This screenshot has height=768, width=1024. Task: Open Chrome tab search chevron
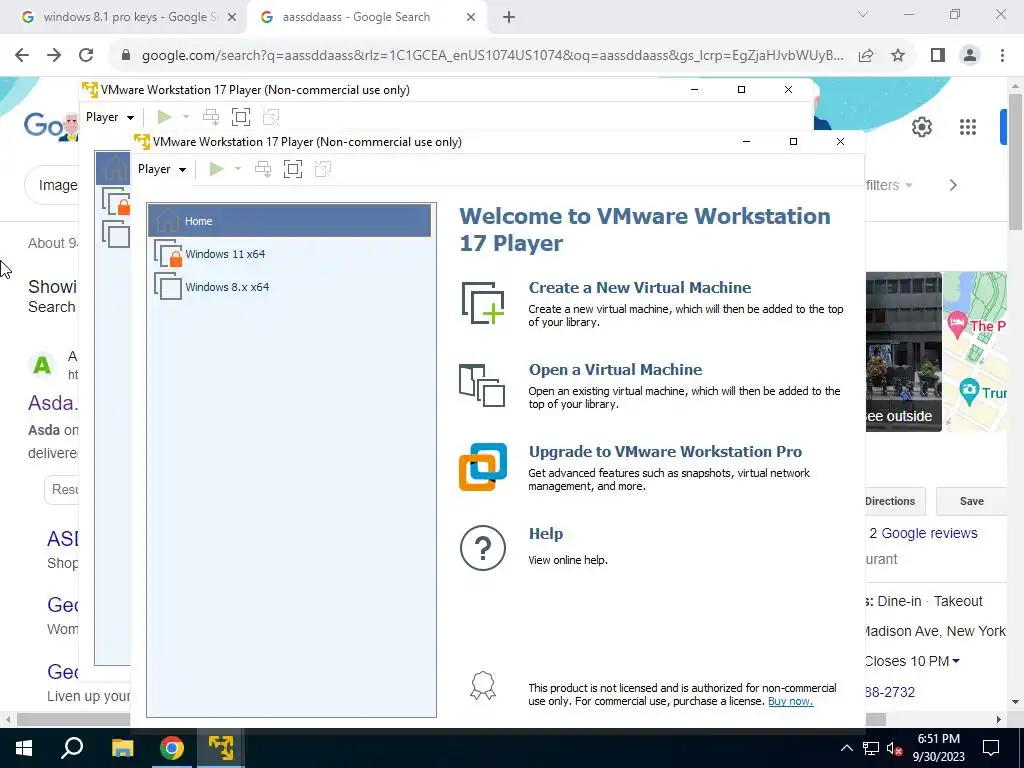pyautogui.click(x=863, y=14)
